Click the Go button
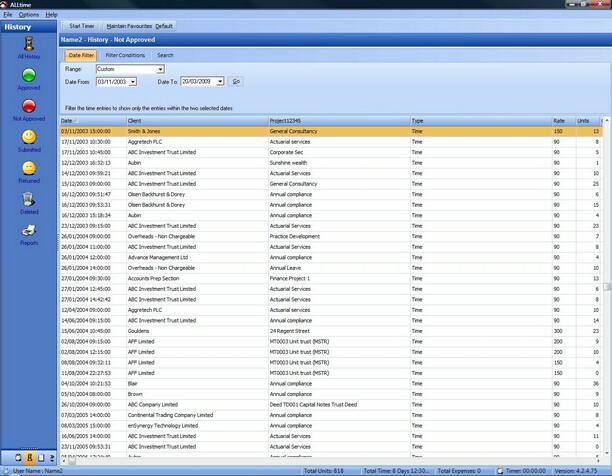 coord(236,82)
